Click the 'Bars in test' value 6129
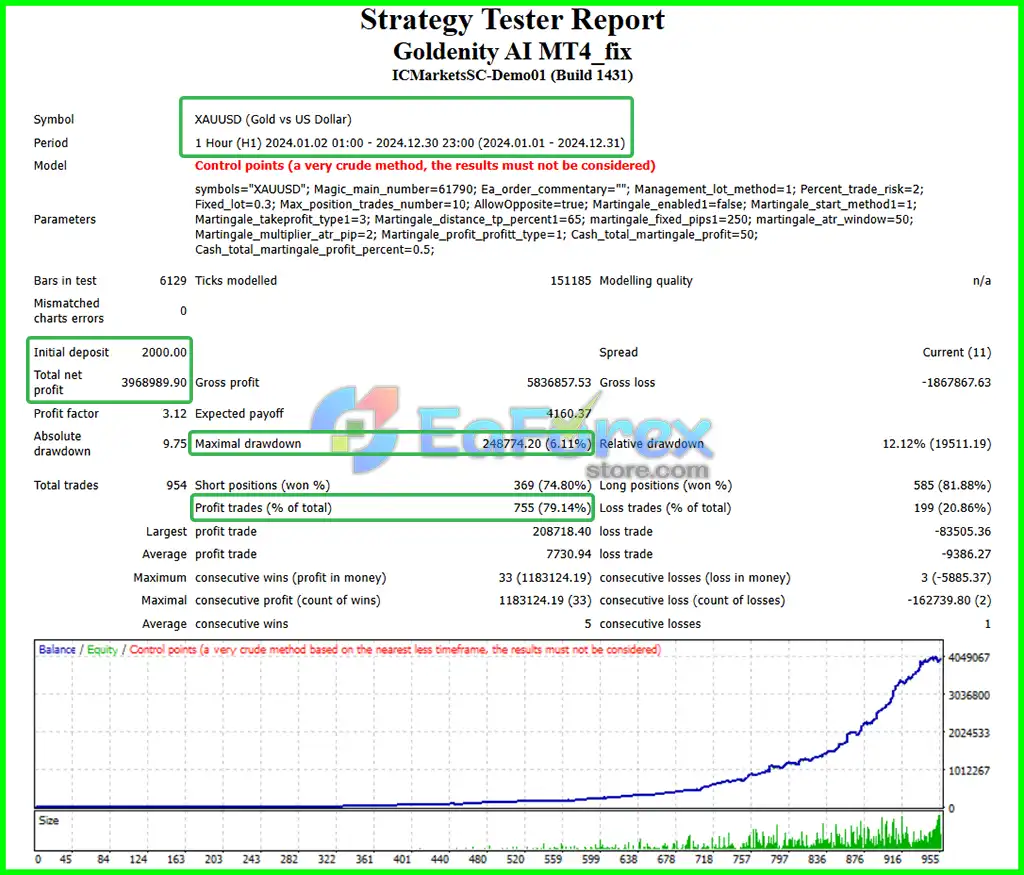 point(173,281)
